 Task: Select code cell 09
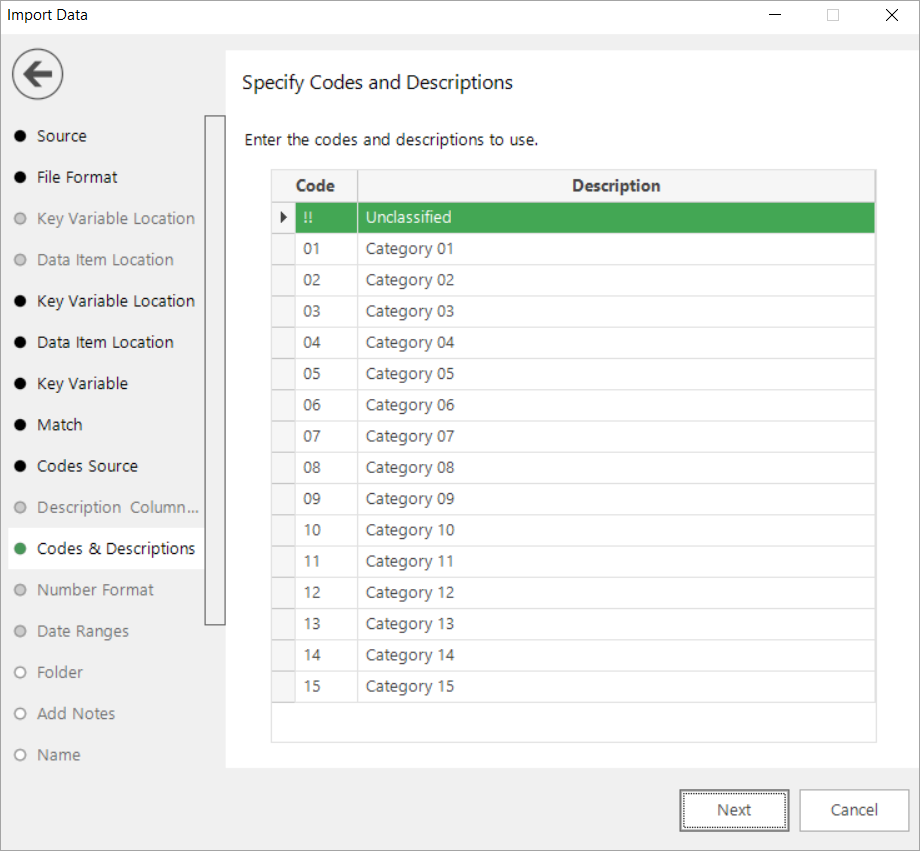pyautogui.click(x=326, y=499)
